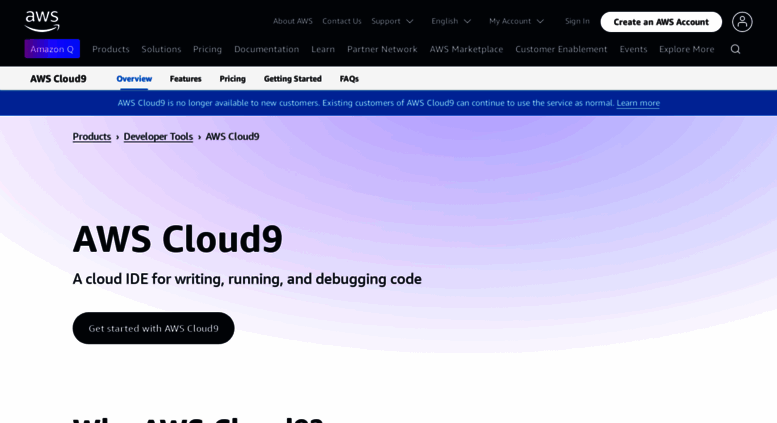Screen dimensions: 777x423
Task: Open the Contact Us link
Action: click(342, 21)
